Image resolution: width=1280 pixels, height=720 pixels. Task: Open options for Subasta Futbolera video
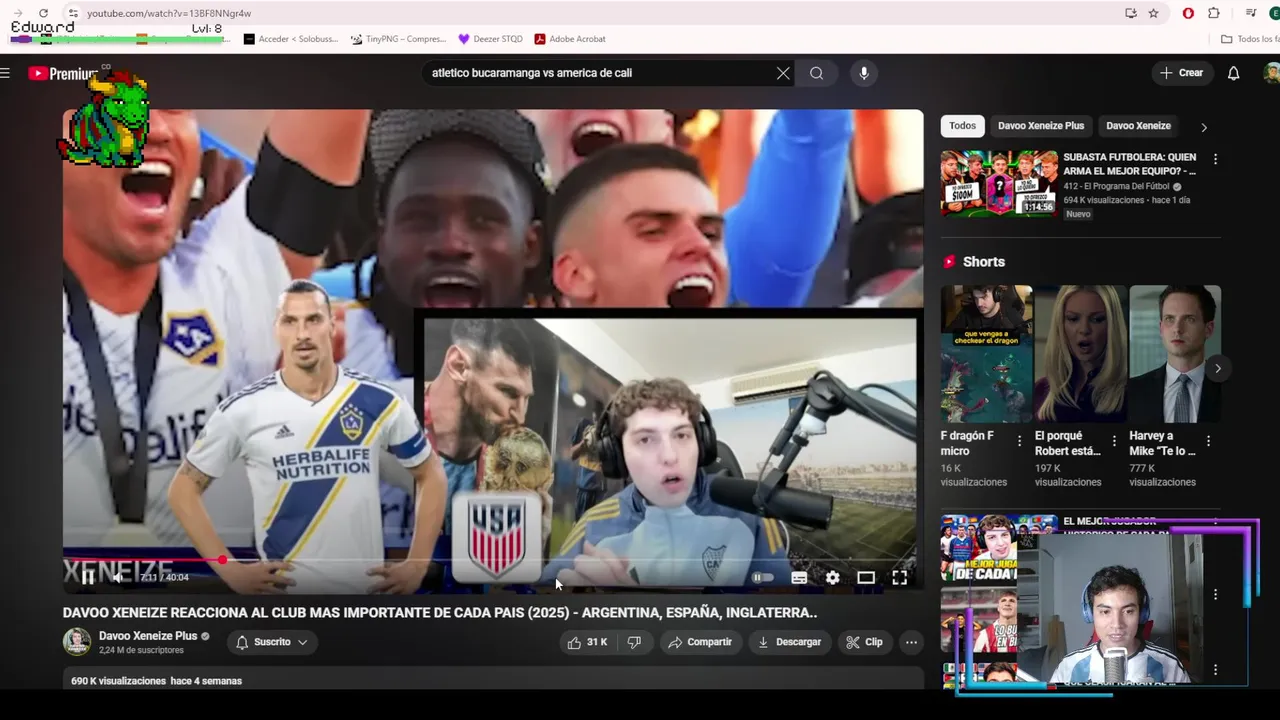click(1215, 160)
